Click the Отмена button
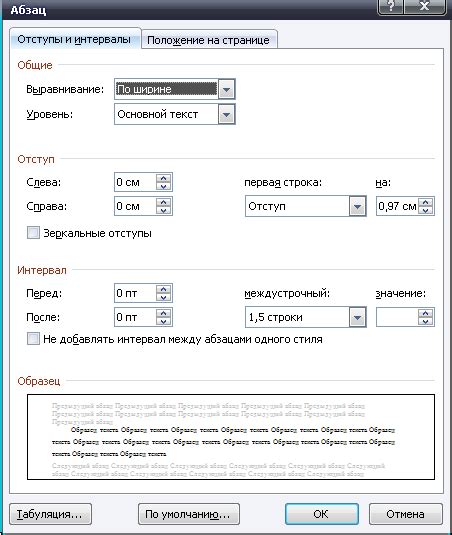452x535 pixels. [406, 514]
